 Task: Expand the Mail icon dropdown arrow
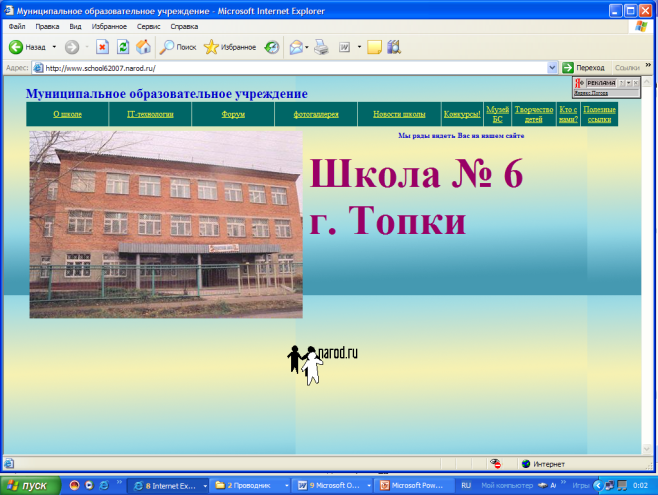pos(306,47)
